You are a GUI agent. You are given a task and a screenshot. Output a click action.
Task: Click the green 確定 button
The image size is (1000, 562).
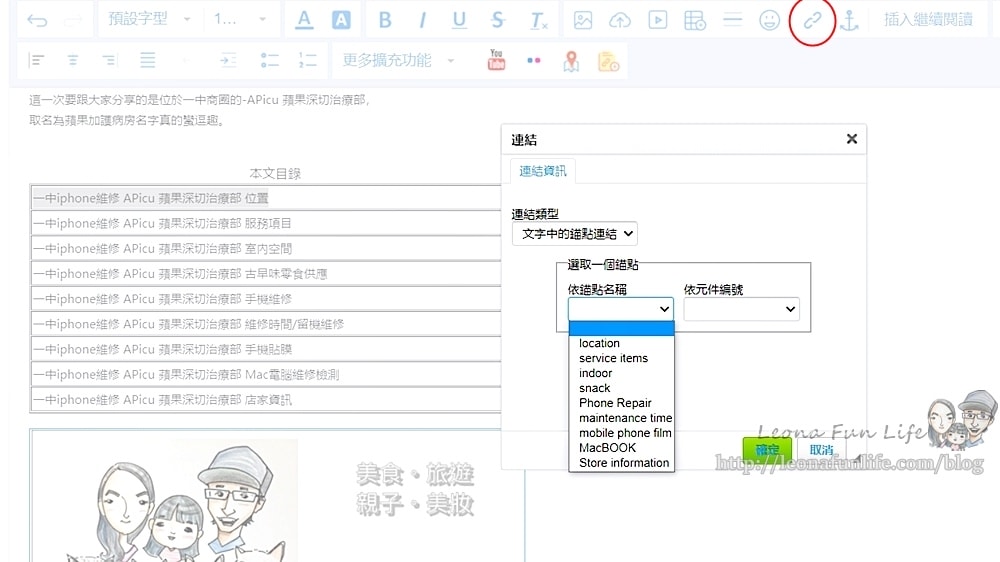point(766,450)
